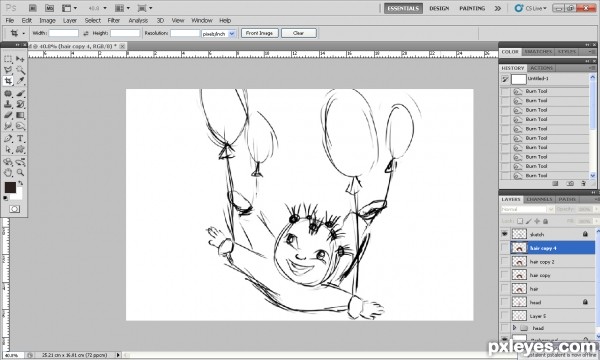Expand the head layer group

(515, 328)
